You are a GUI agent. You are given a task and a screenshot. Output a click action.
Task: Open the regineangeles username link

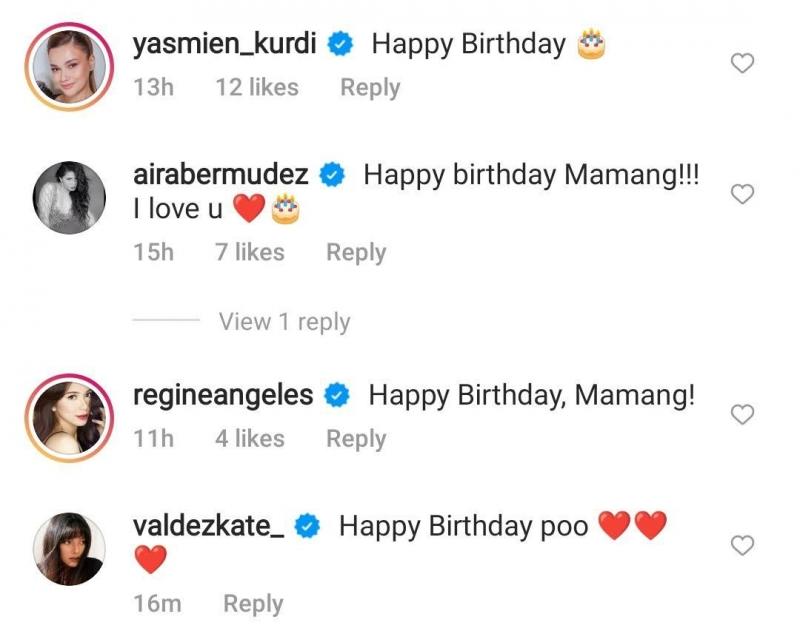[x=223, y=395]
